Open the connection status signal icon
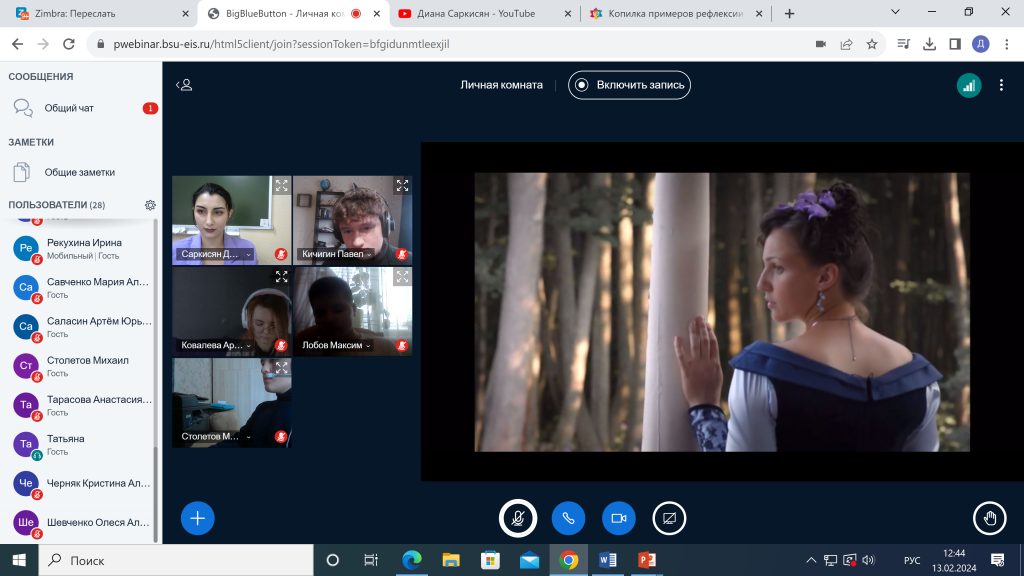Viewport: 1024px width, 576px height. click(969, 85)
